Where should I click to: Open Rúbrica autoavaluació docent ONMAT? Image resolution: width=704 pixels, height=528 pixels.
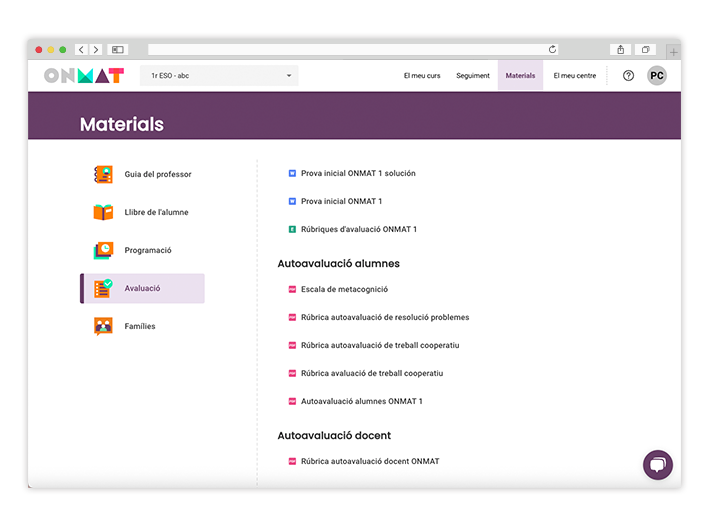coord(370,461)
